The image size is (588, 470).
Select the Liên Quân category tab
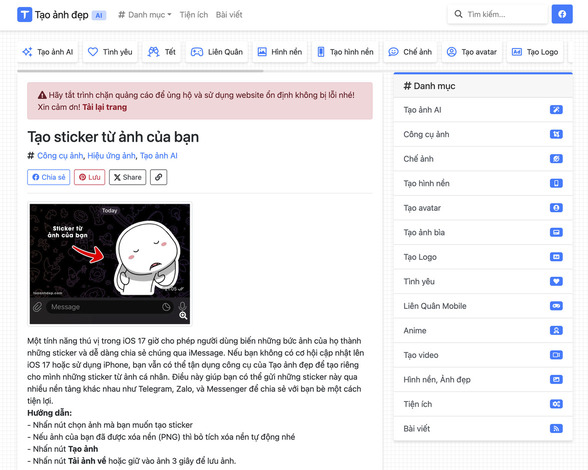pyautogui.click(x=217, y=52)
